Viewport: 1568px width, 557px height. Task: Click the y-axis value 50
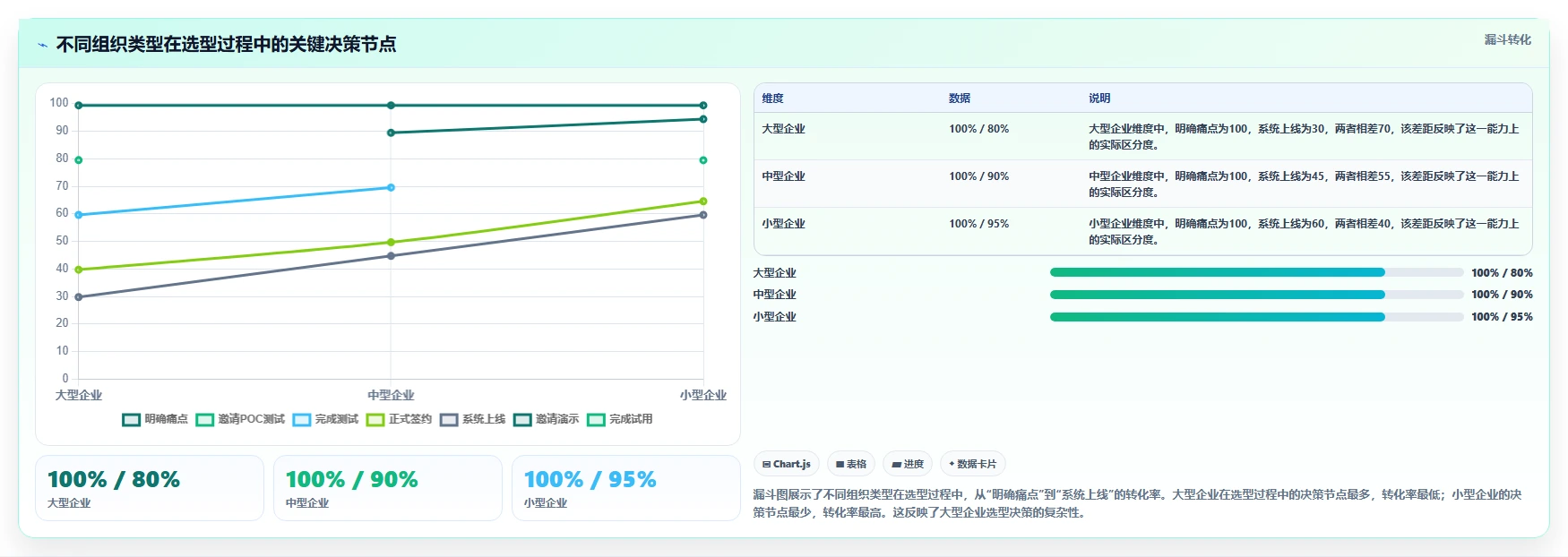point(62,241)
